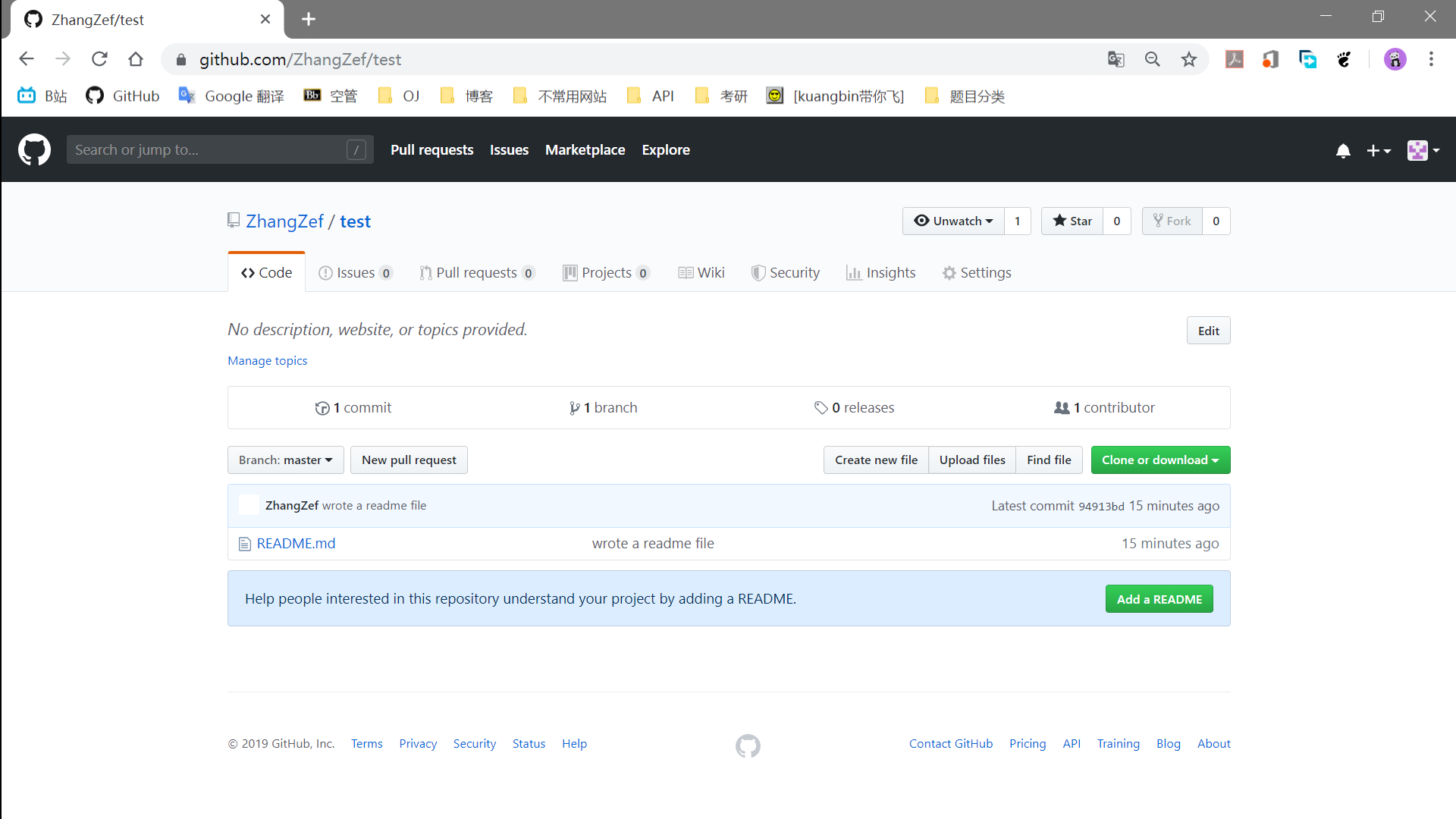Viewport: 1456px width, 819px height.
Task: Follow the Manage topics link
Action: tap(267, 361)
